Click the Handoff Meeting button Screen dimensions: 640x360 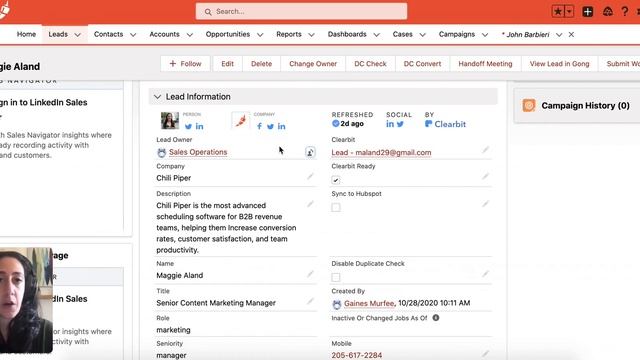pyautogui.click(x=485, y=64)
